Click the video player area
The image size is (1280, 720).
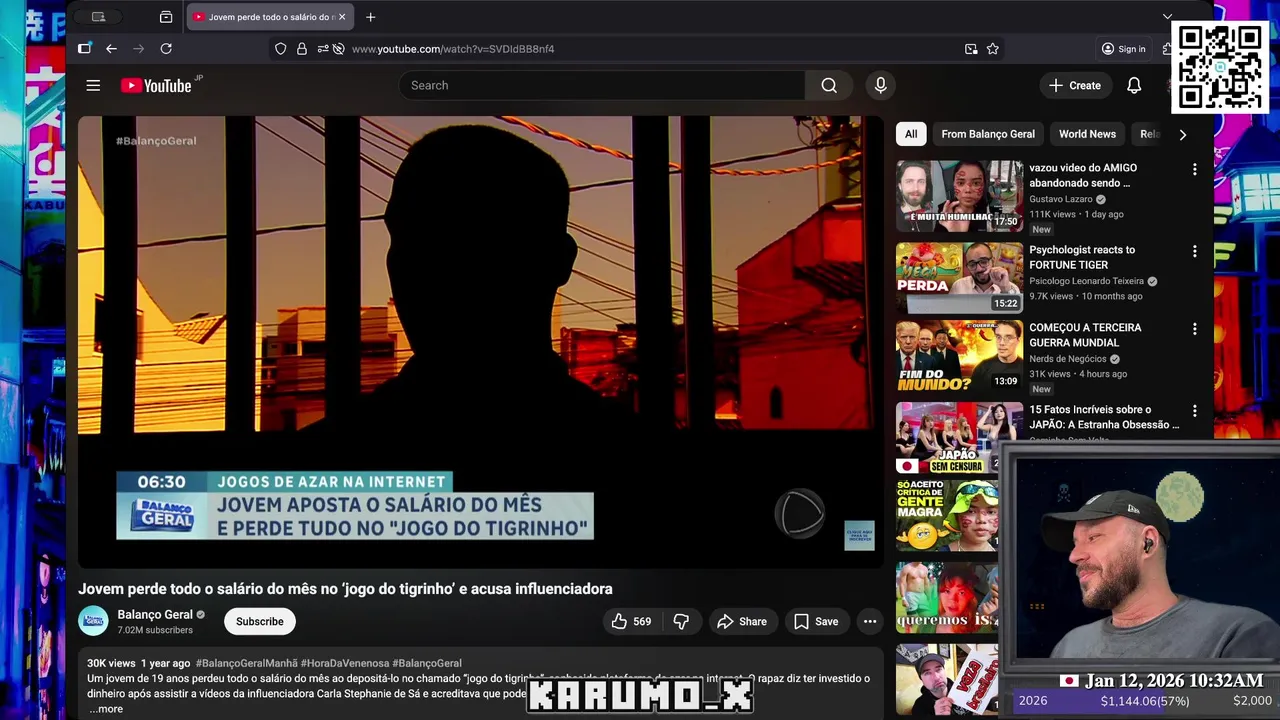(481, 342)
